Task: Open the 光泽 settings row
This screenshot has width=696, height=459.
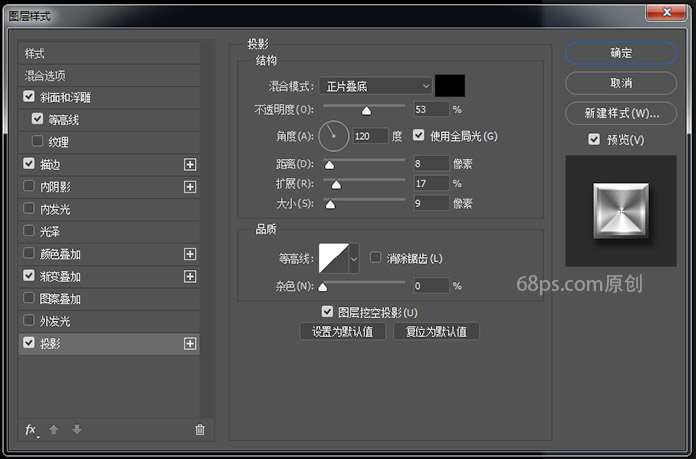Action: click(109, 232)
